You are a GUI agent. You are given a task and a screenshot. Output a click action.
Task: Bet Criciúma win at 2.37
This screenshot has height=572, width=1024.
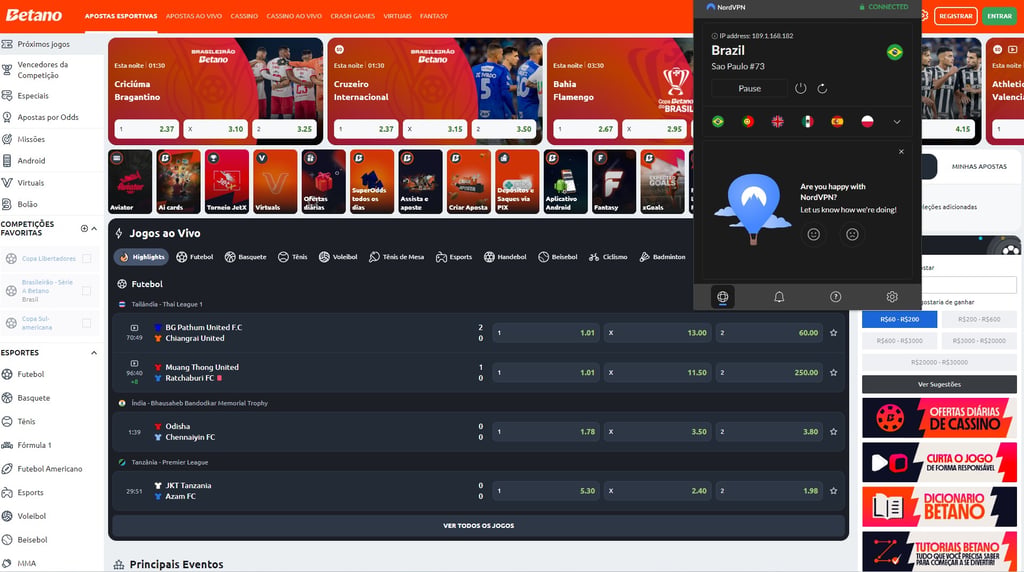click(x=146, y=129)
